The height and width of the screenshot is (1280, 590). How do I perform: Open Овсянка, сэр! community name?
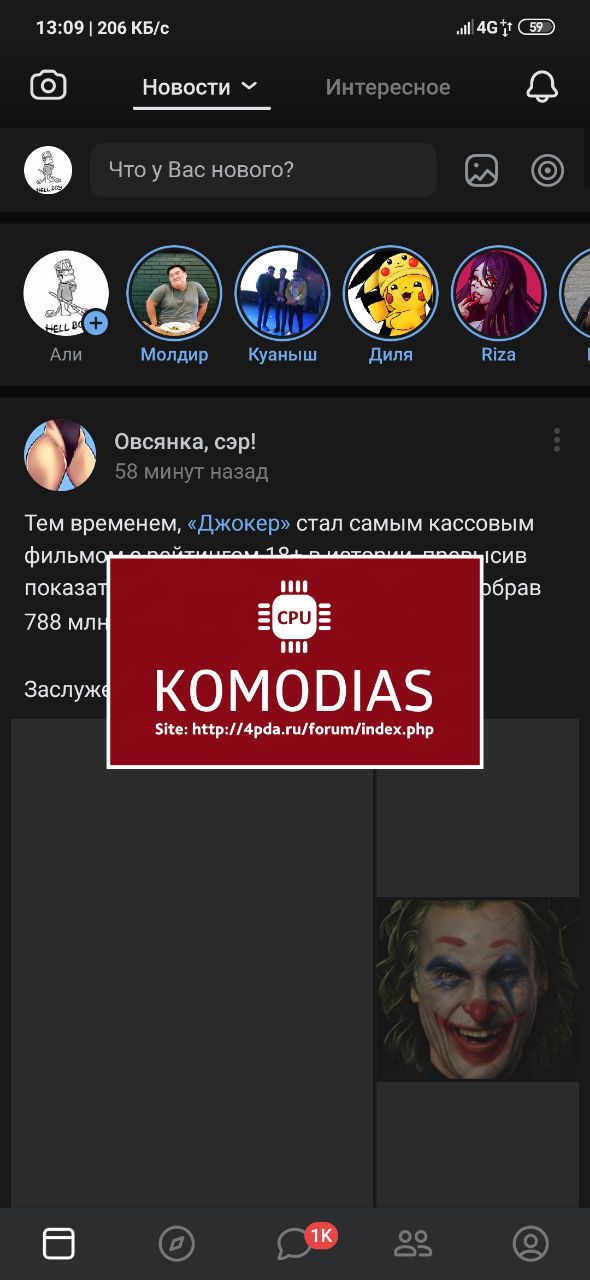185,441
